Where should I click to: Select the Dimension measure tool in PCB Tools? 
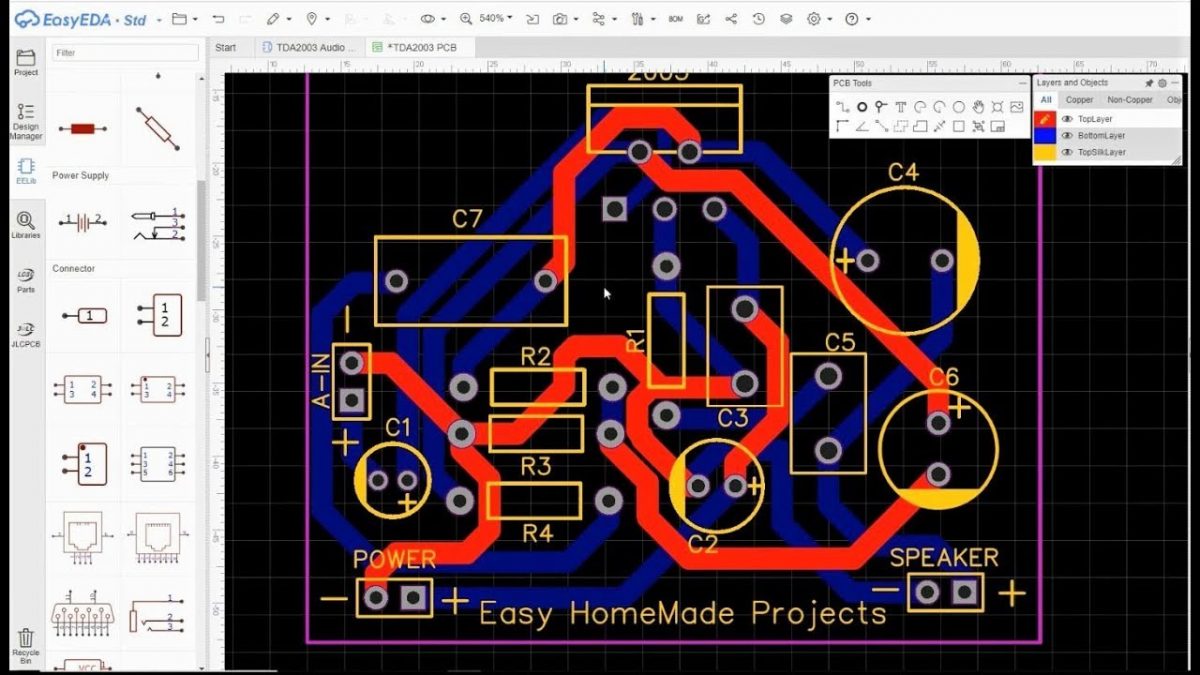pyautogui.click(x=939, y=126)
